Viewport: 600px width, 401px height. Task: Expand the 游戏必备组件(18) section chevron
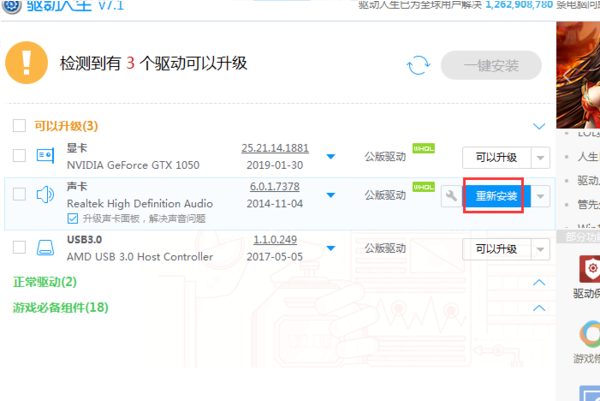[539, 308]
